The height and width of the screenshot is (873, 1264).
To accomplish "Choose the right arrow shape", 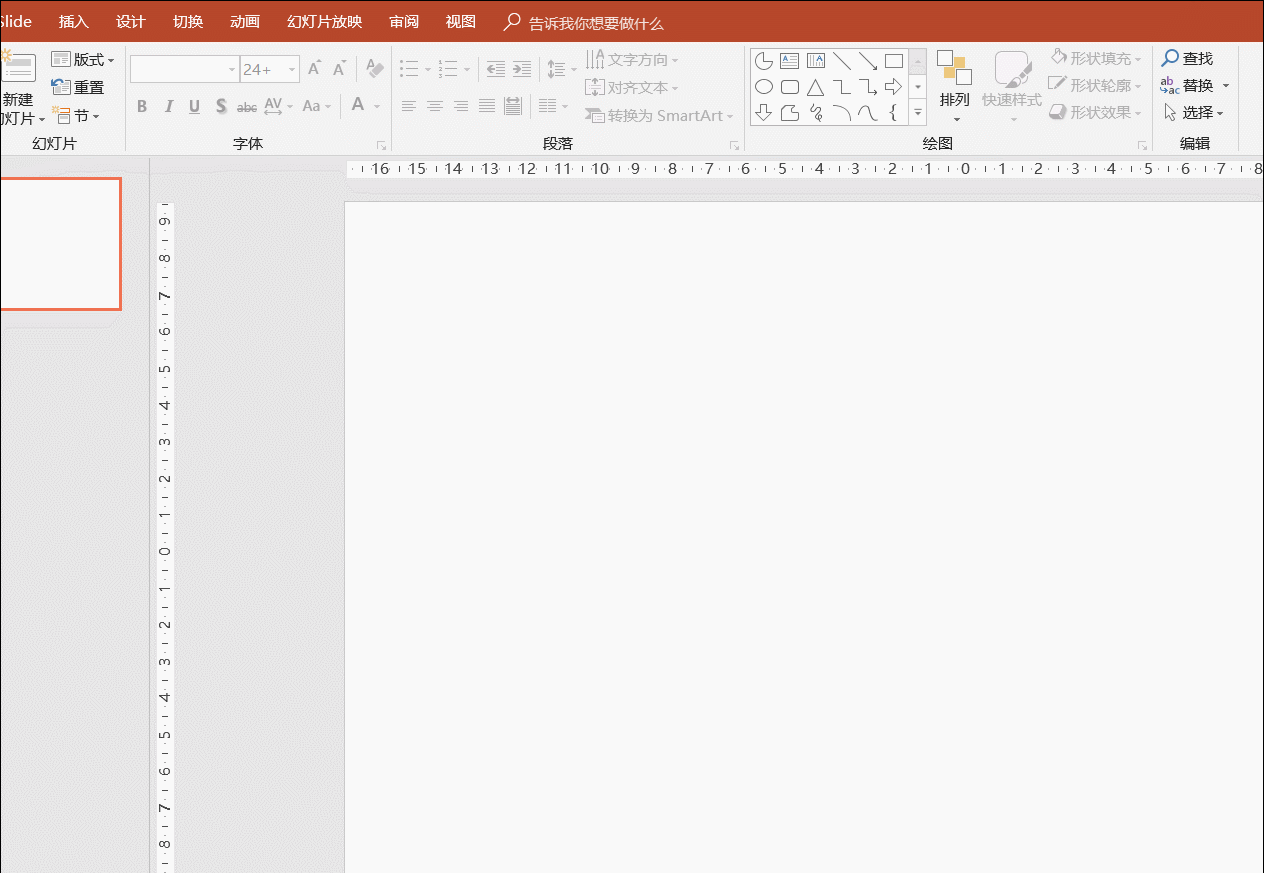I will (893, 87).
